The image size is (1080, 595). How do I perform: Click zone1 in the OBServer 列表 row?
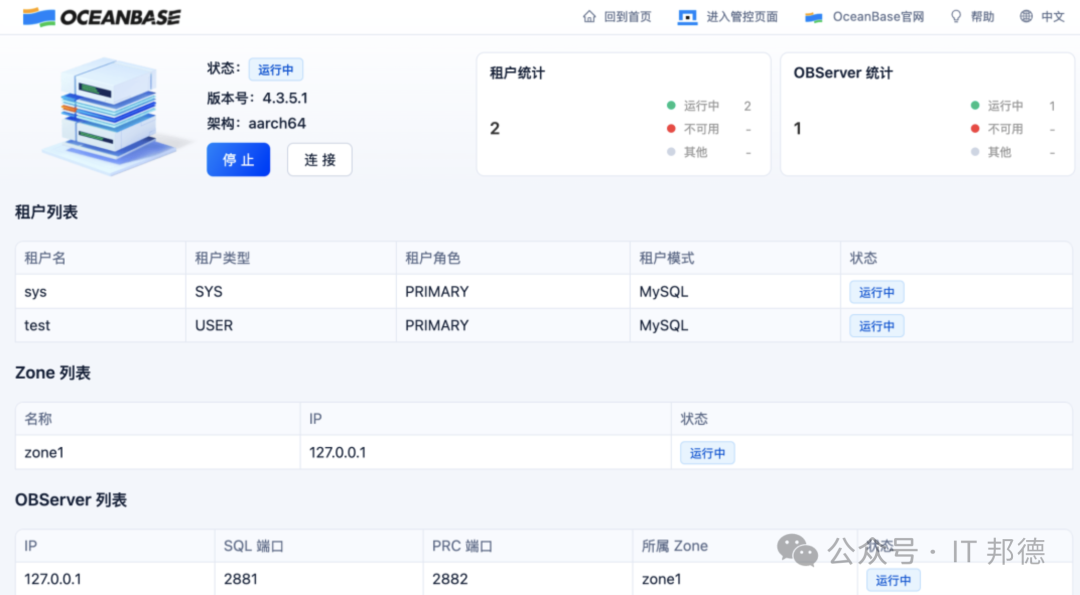[661, 579]
